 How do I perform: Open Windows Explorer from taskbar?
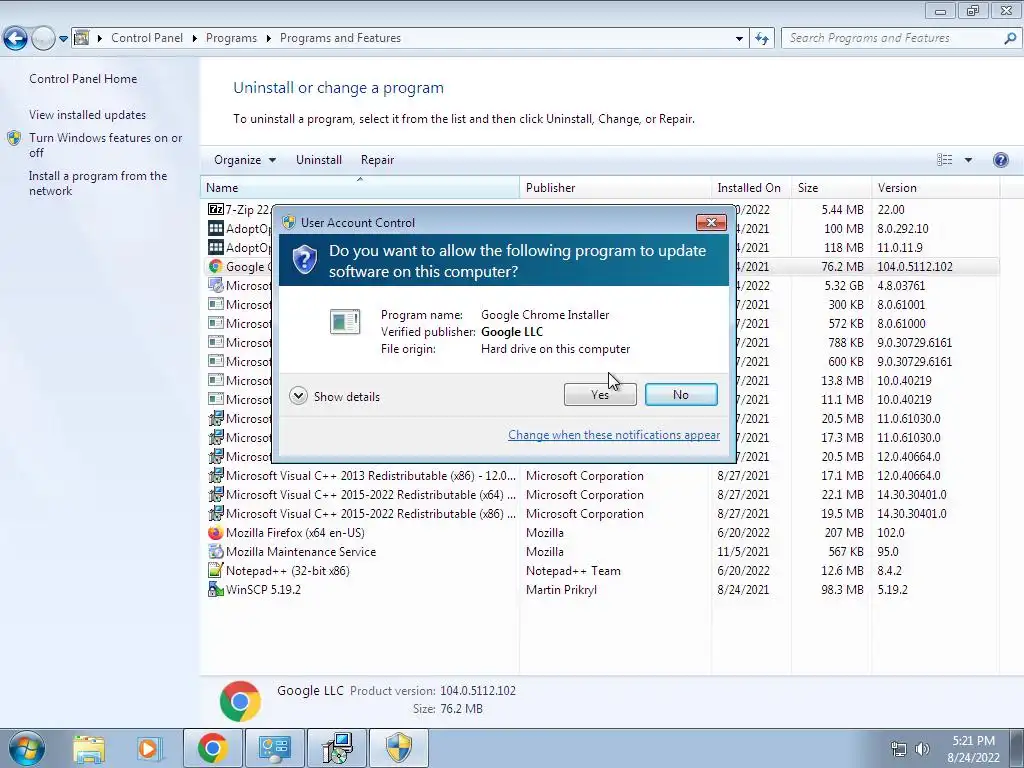pyautogui.click(x=89, y=748)
